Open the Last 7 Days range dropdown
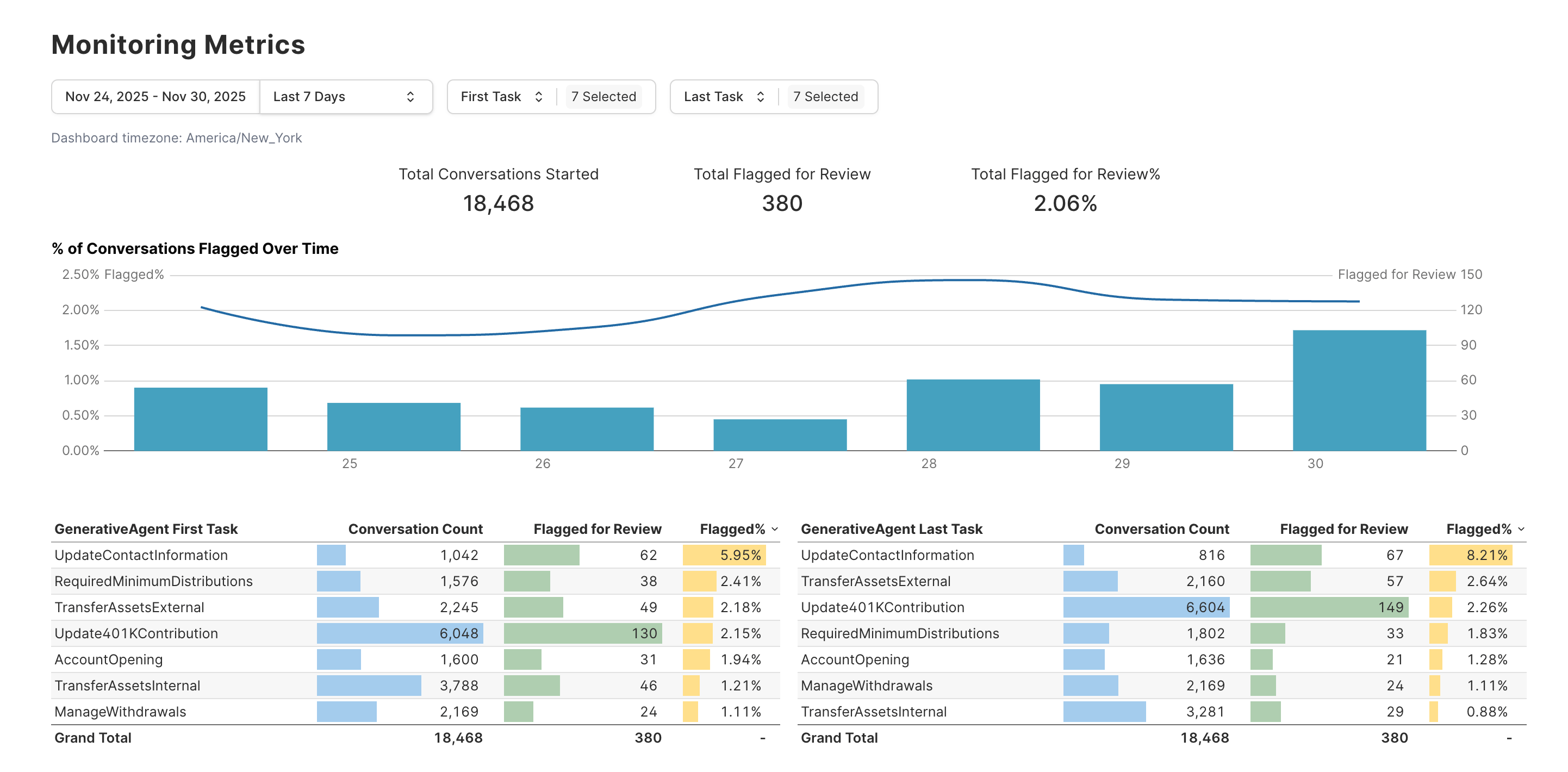 point(346,97)
